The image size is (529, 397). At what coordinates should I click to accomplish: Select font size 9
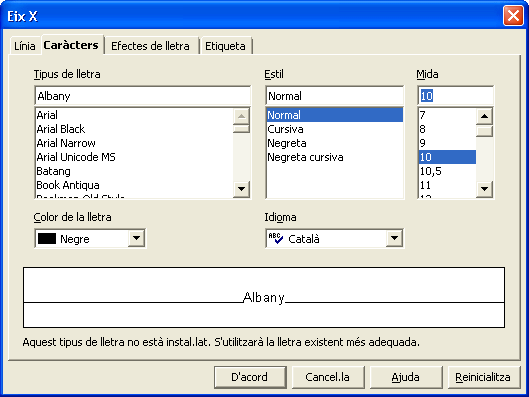click(x=447, y=143)
